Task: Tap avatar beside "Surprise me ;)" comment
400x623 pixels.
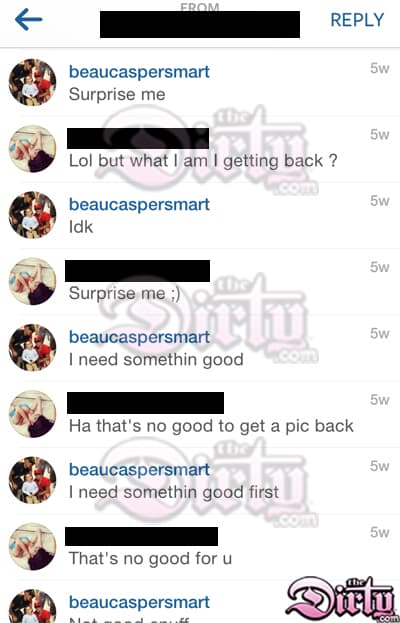Action: [32, 281]
